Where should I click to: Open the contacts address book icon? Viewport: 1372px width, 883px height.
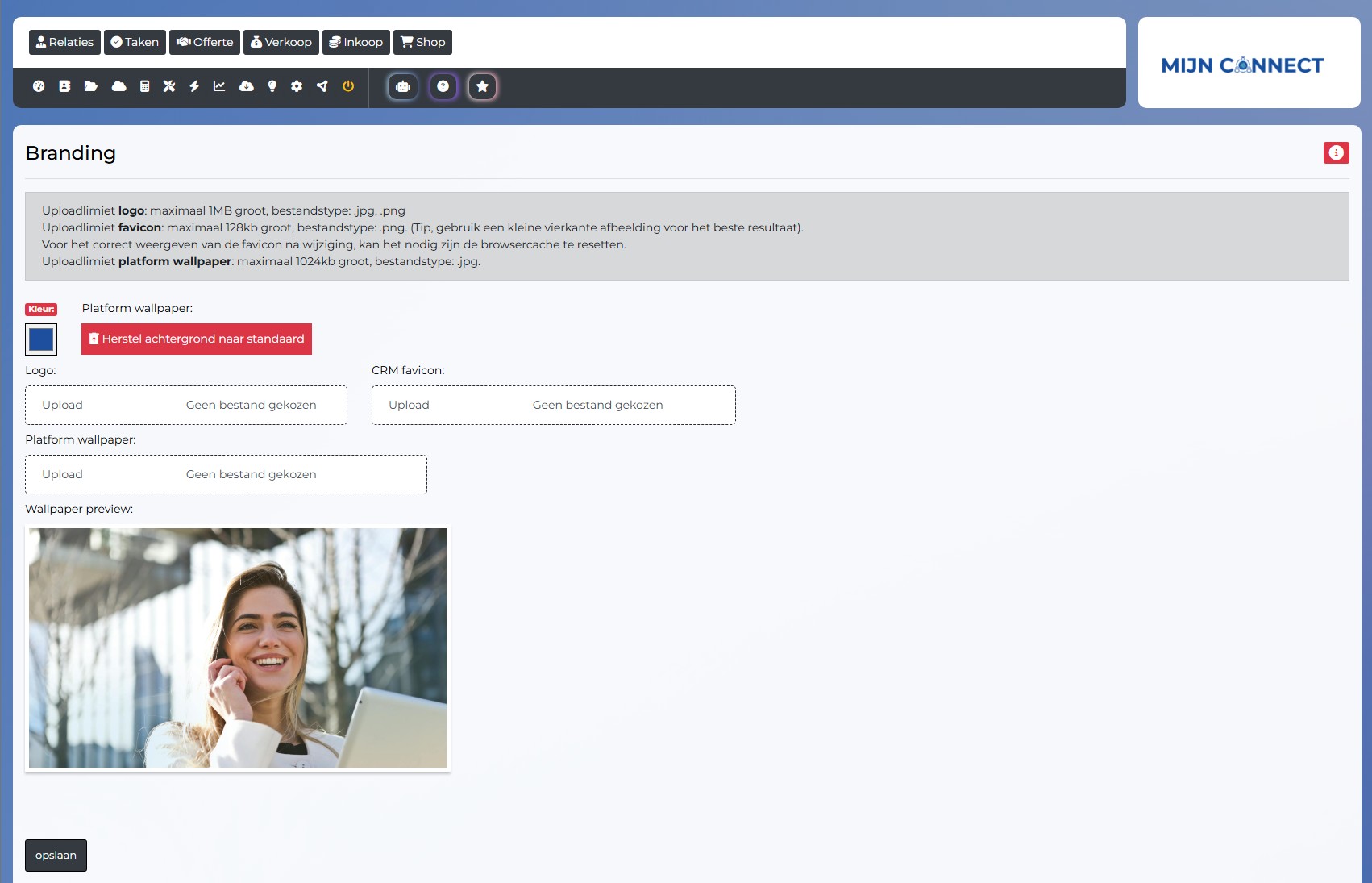(64, 86)
